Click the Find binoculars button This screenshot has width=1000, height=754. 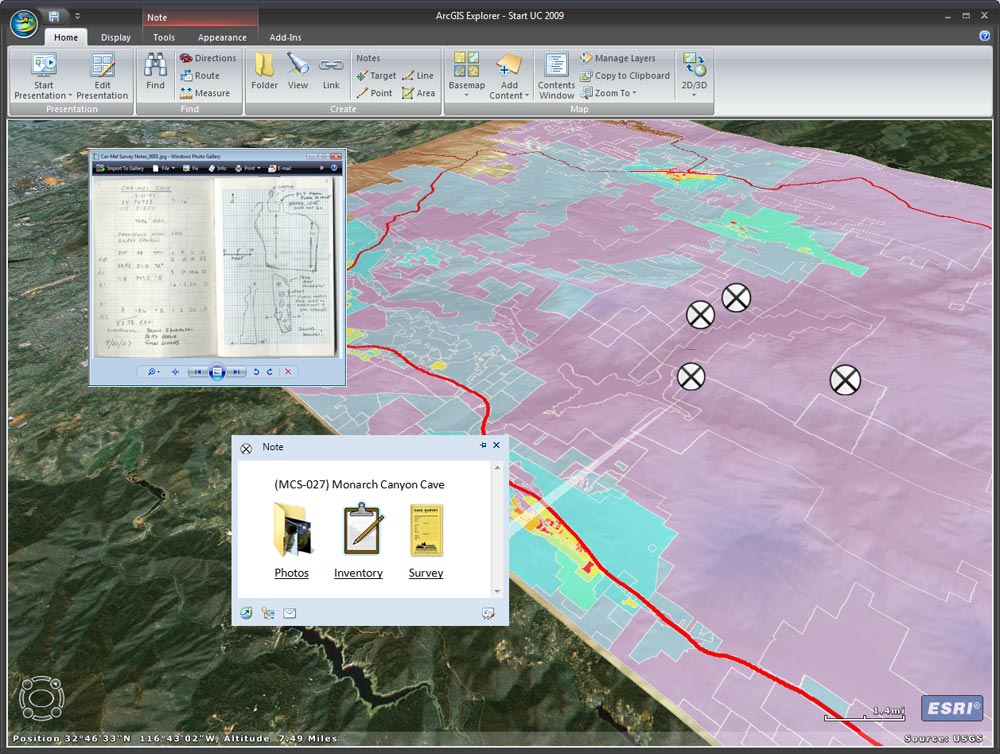point(156,71)
